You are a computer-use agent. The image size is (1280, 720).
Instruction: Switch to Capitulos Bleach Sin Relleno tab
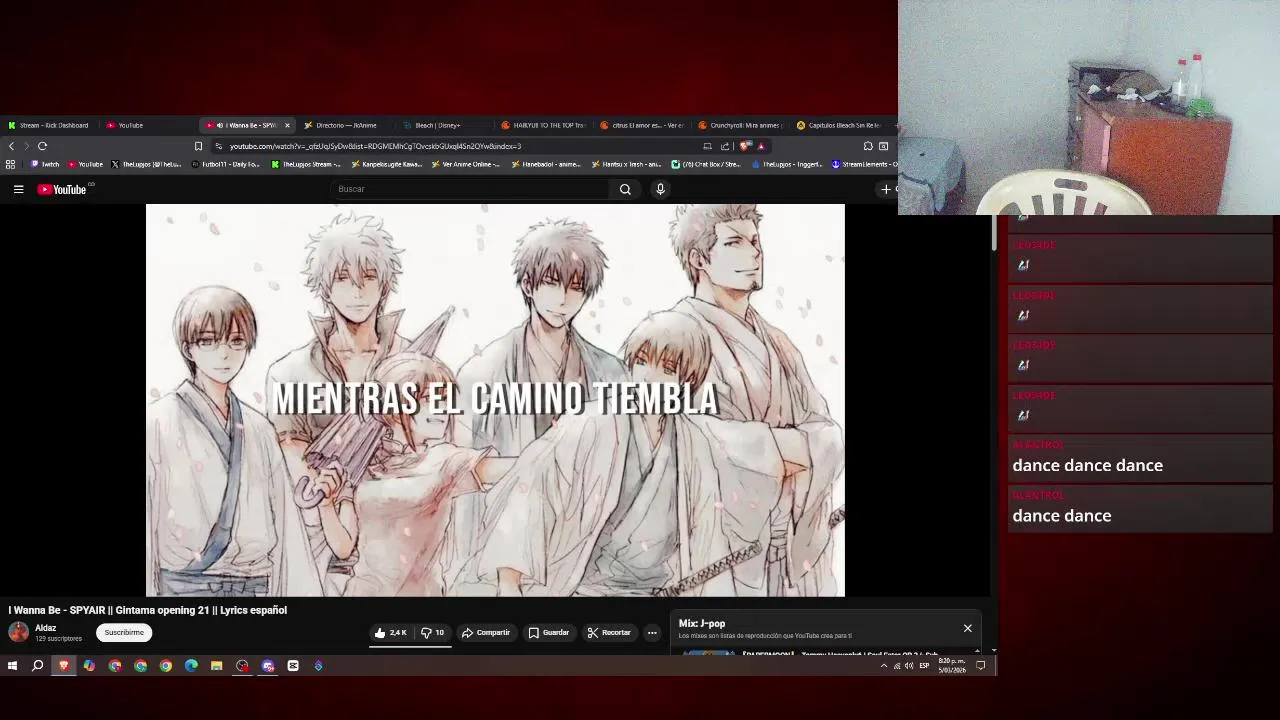coord(838,125)
